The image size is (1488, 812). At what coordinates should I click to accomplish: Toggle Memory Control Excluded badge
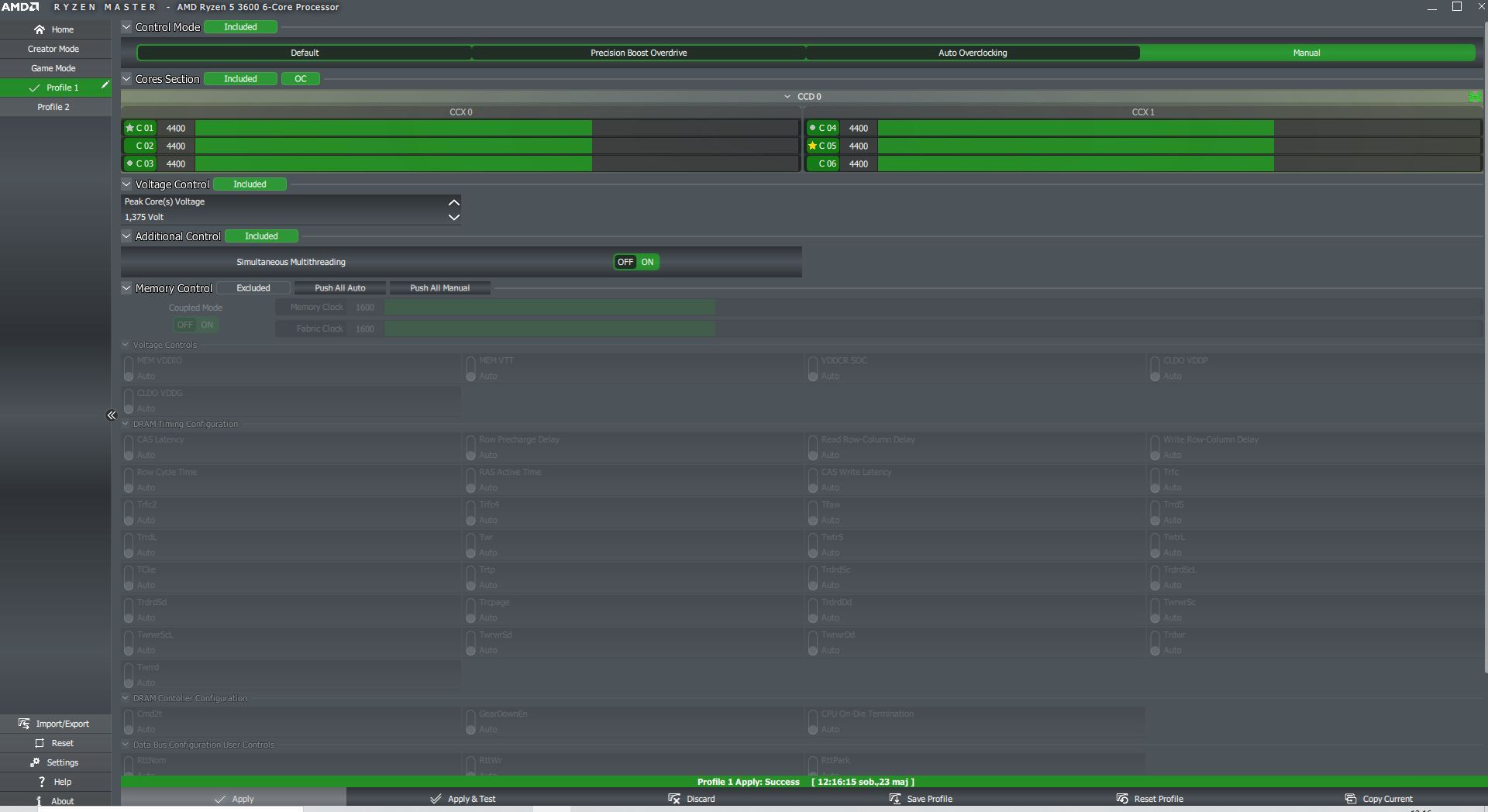coord(253,288)
